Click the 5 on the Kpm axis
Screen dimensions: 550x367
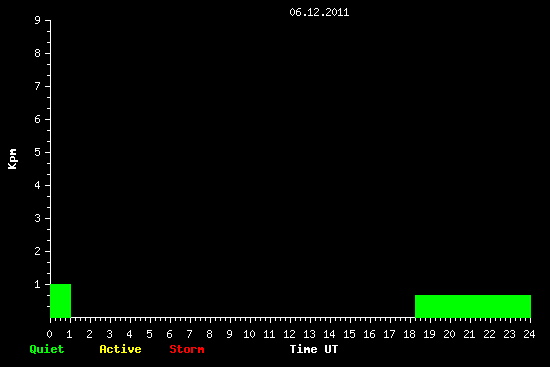tap(38, 152)
